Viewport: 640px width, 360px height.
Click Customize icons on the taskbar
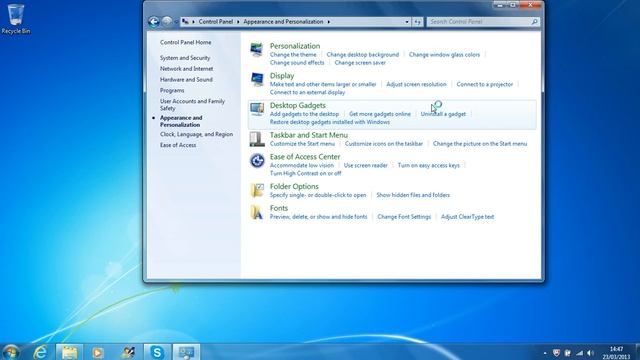(x=384, y=144)
